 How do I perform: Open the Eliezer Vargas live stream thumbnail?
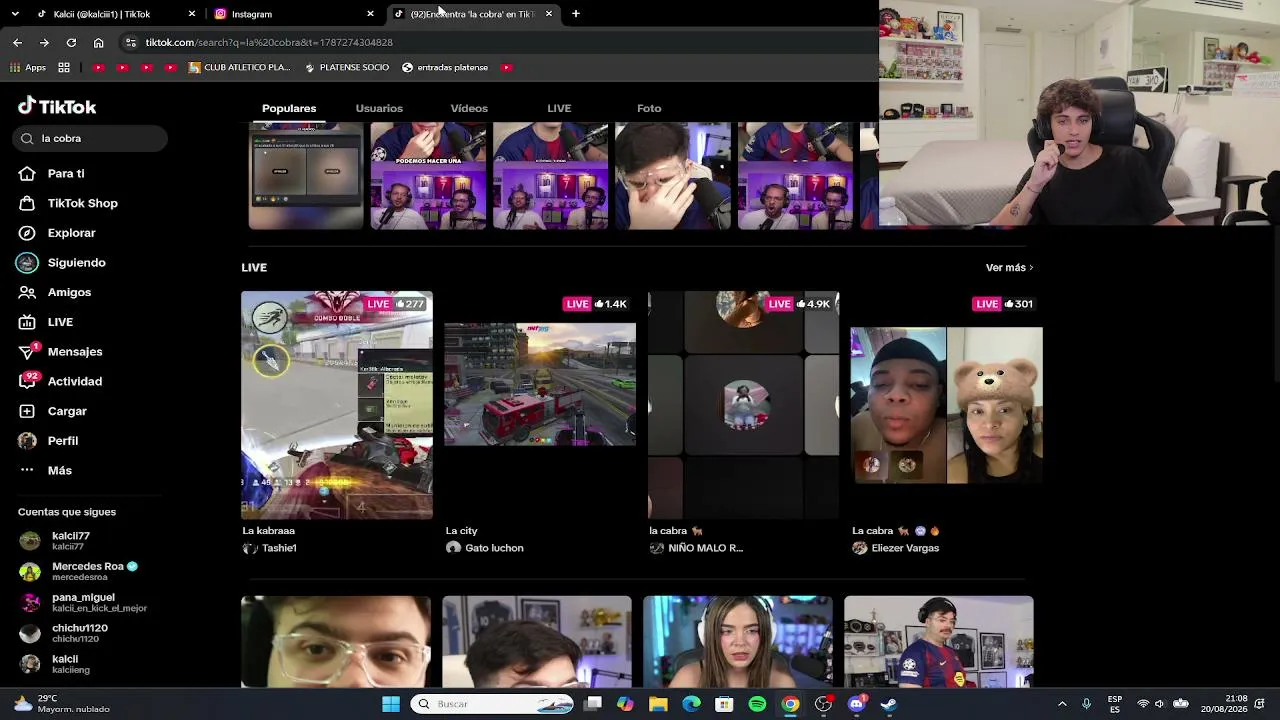946,405
